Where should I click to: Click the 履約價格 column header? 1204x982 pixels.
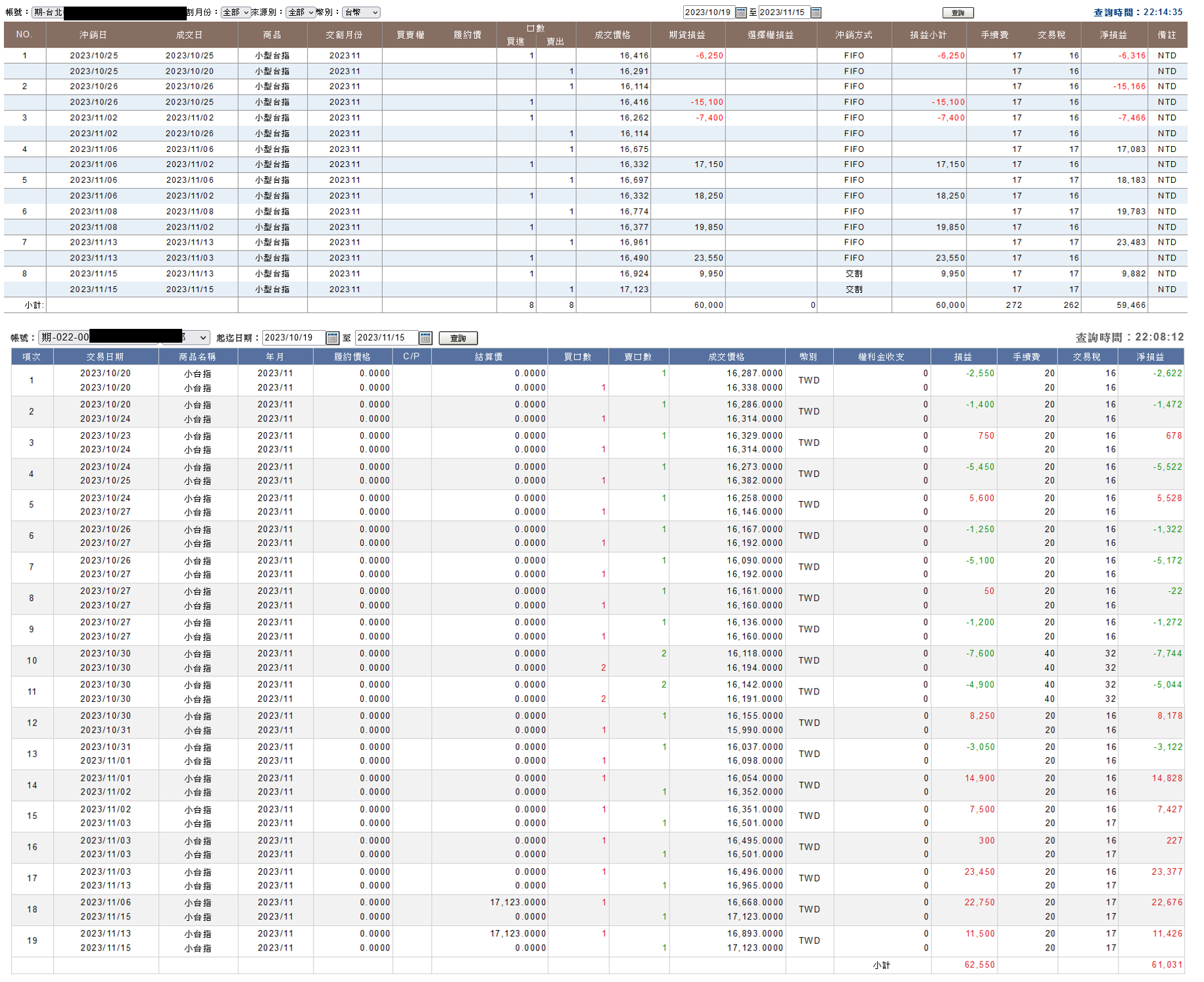click(352, 356)
